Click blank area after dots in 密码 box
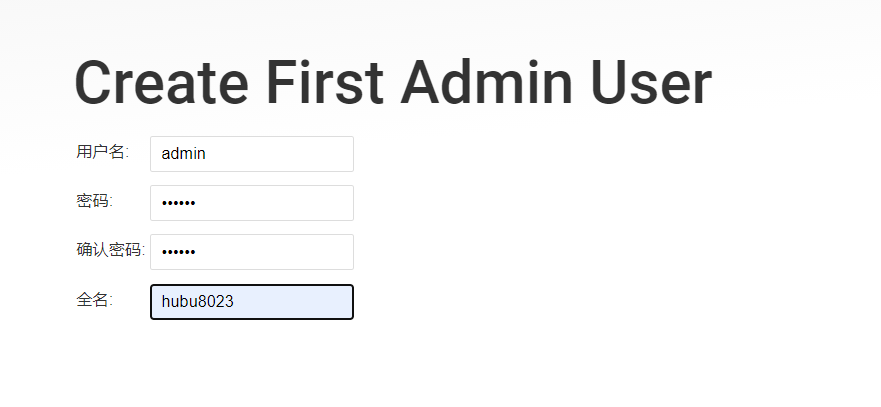Image resolution: width=881 pixels, height=407 pixels. 280,203
